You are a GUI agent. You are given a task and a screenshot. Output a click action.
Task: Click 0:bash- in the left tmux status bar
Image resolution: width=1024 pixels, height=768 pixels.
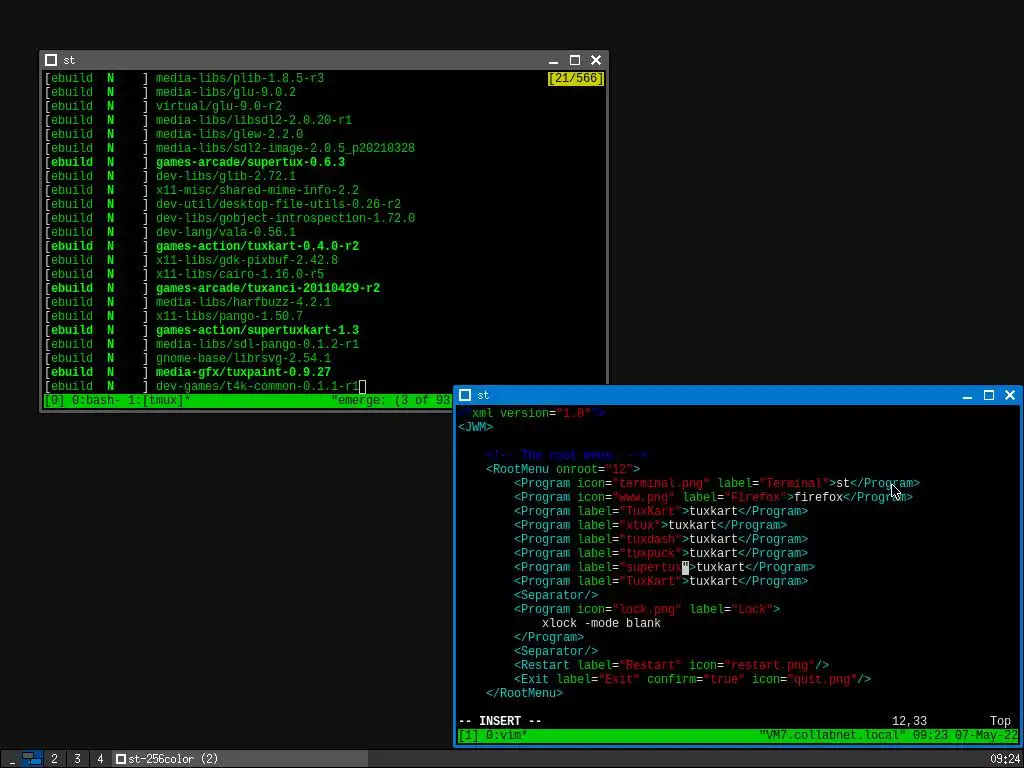(x=96, y=400)
